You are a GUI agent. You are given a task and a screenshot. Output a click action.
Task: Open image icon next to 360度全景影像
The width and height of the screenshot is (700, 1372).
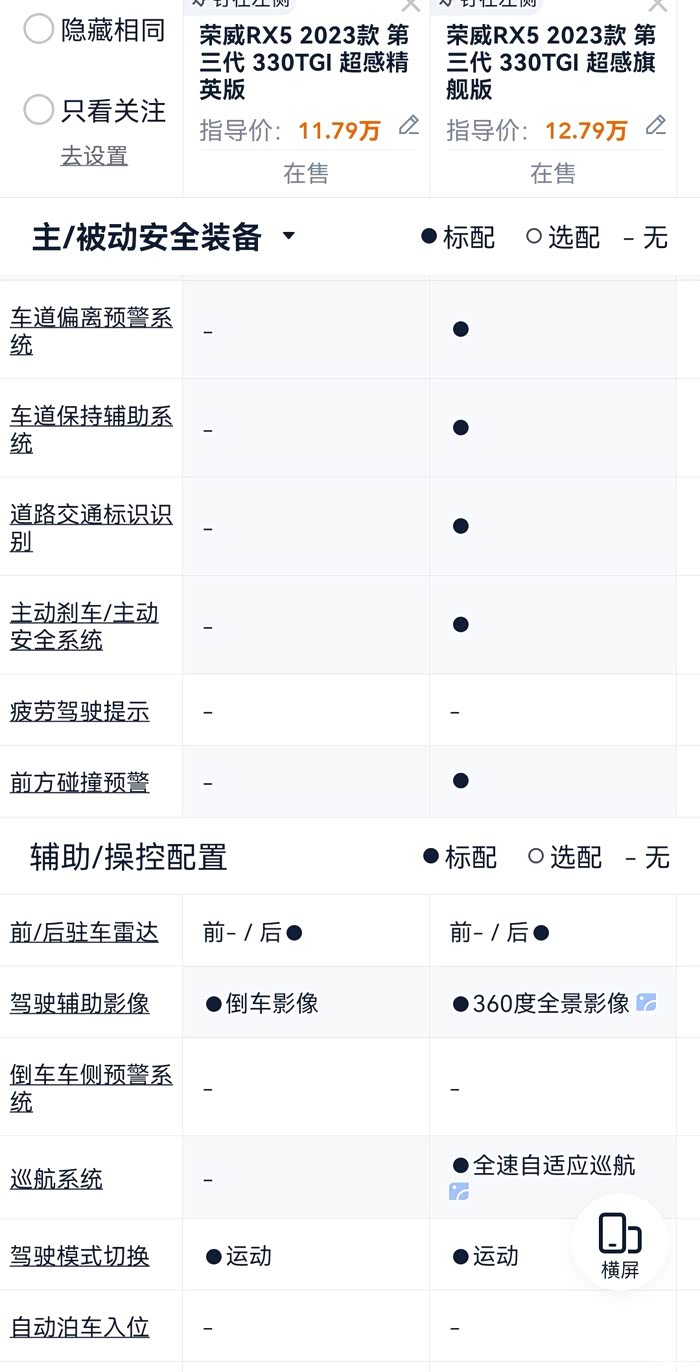647,1003
